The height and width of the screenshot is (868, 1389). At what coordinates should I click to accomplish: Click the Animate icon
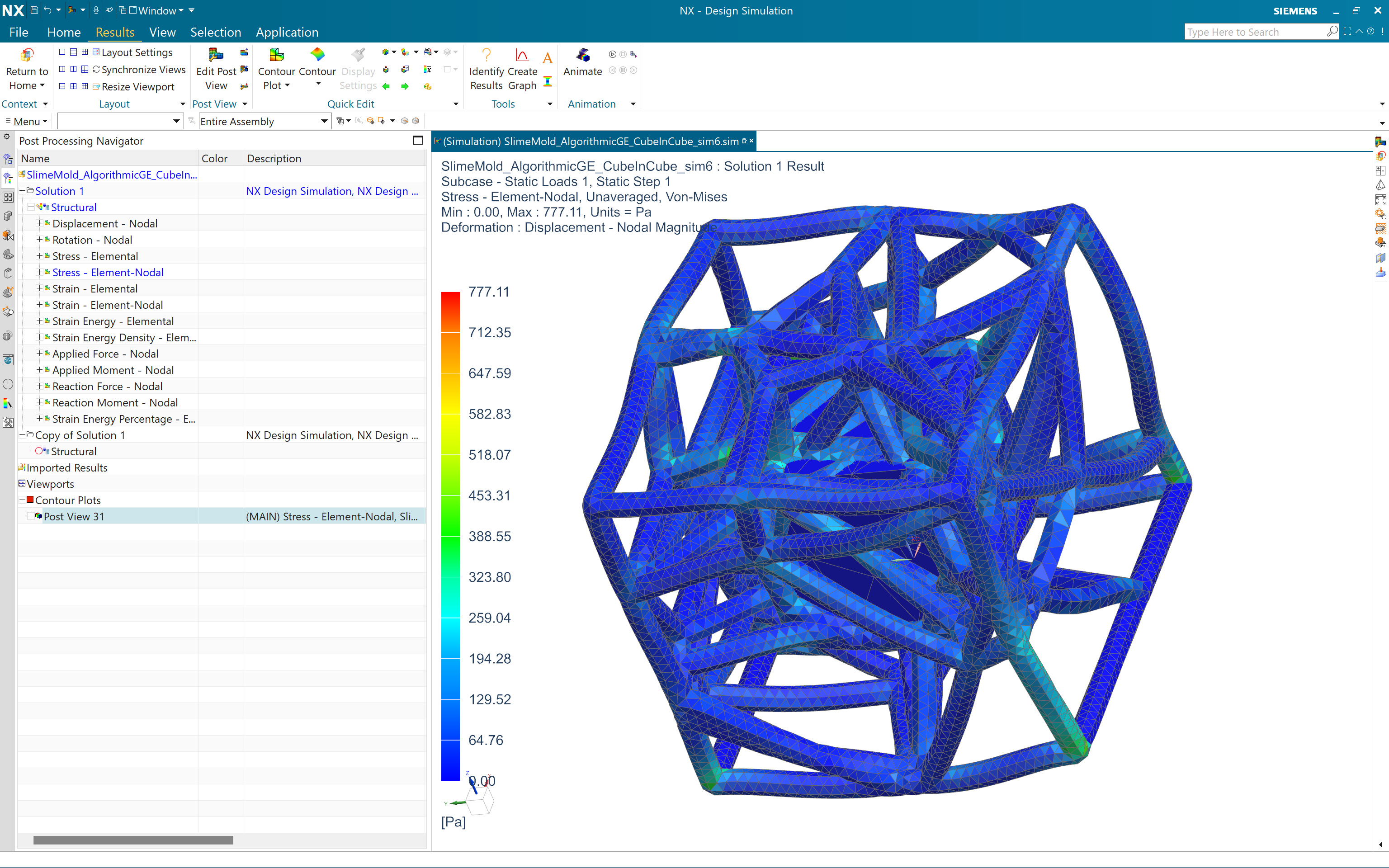click(x=582, y=56)
